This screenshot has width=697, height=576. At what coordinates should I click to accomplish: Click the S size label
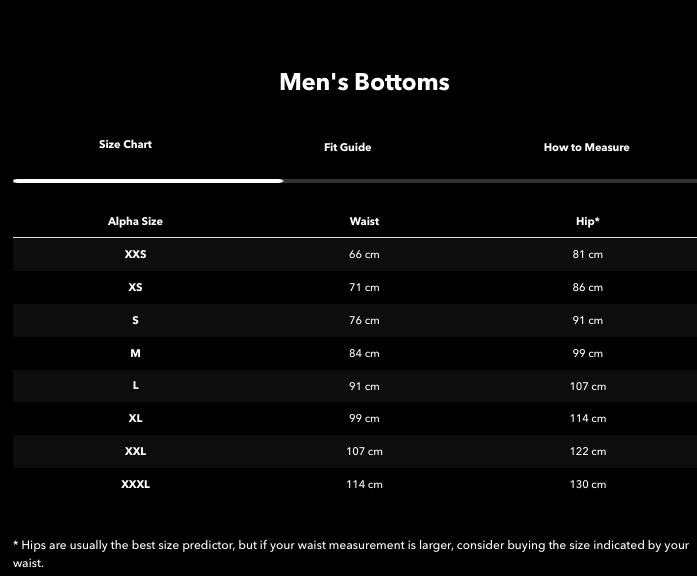click(135, 320)
